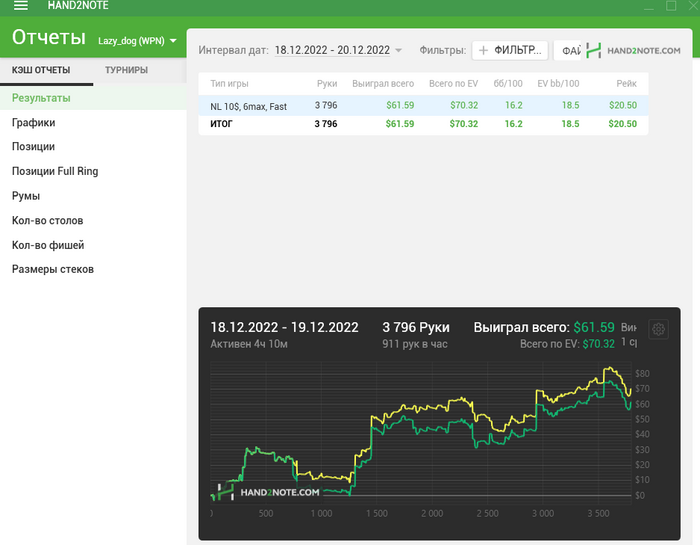The width and height of the screenshot is (700, 545).
Task: Open Кол-во столов report
Action: click(93, 220)
